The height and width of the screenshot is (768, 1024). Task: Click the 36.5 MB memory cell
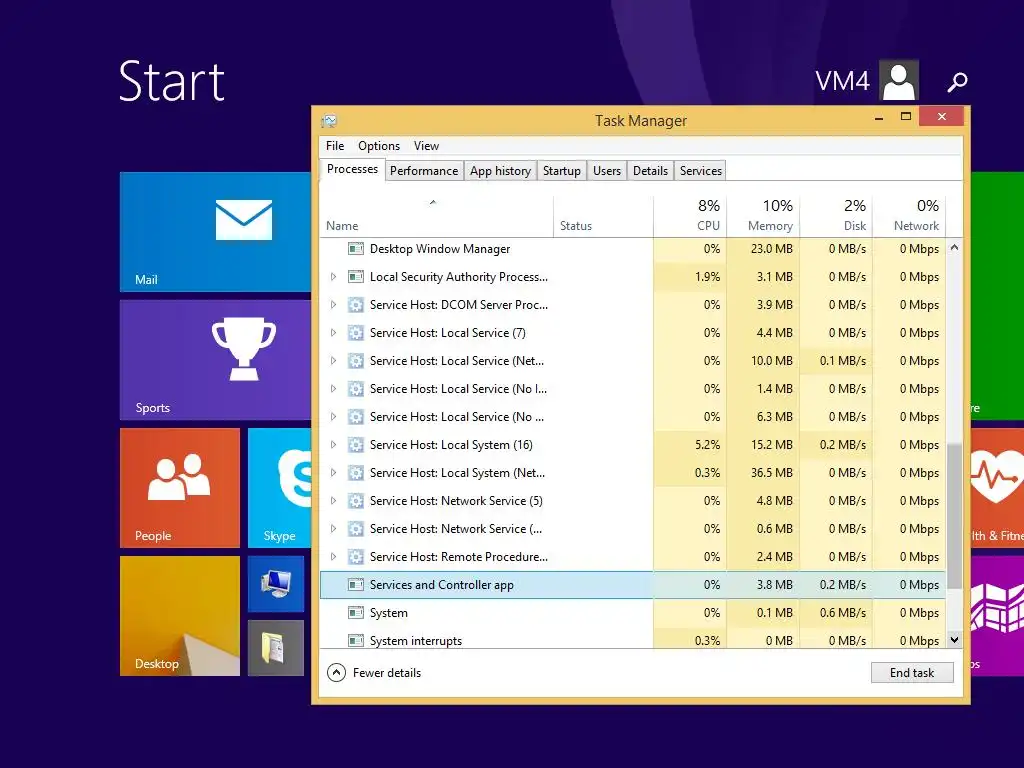(763, 473)
